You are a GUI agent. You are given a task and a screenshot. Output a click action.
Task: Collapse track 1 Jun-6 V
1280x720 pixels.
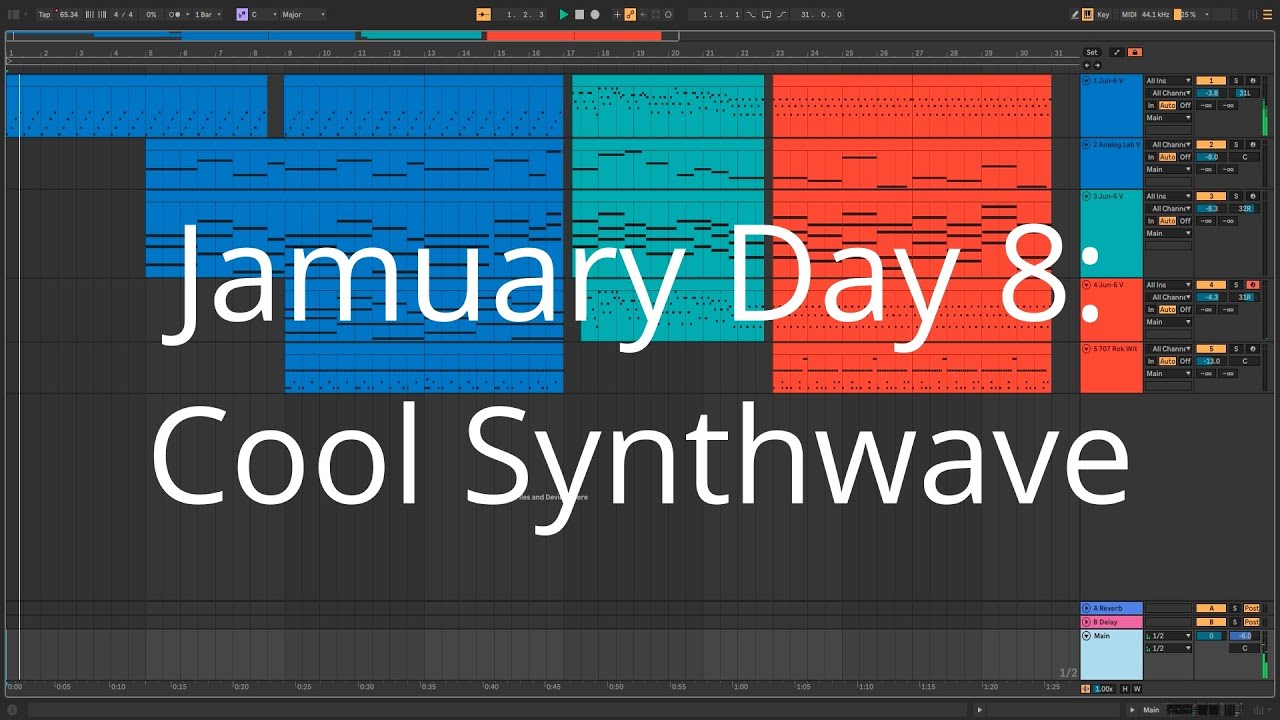(1087, 81)
